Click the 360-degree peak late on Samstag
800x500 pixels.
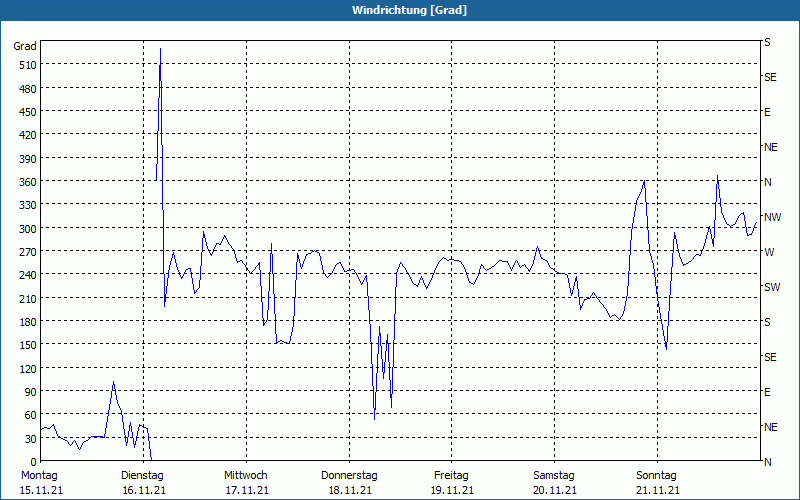644,181
